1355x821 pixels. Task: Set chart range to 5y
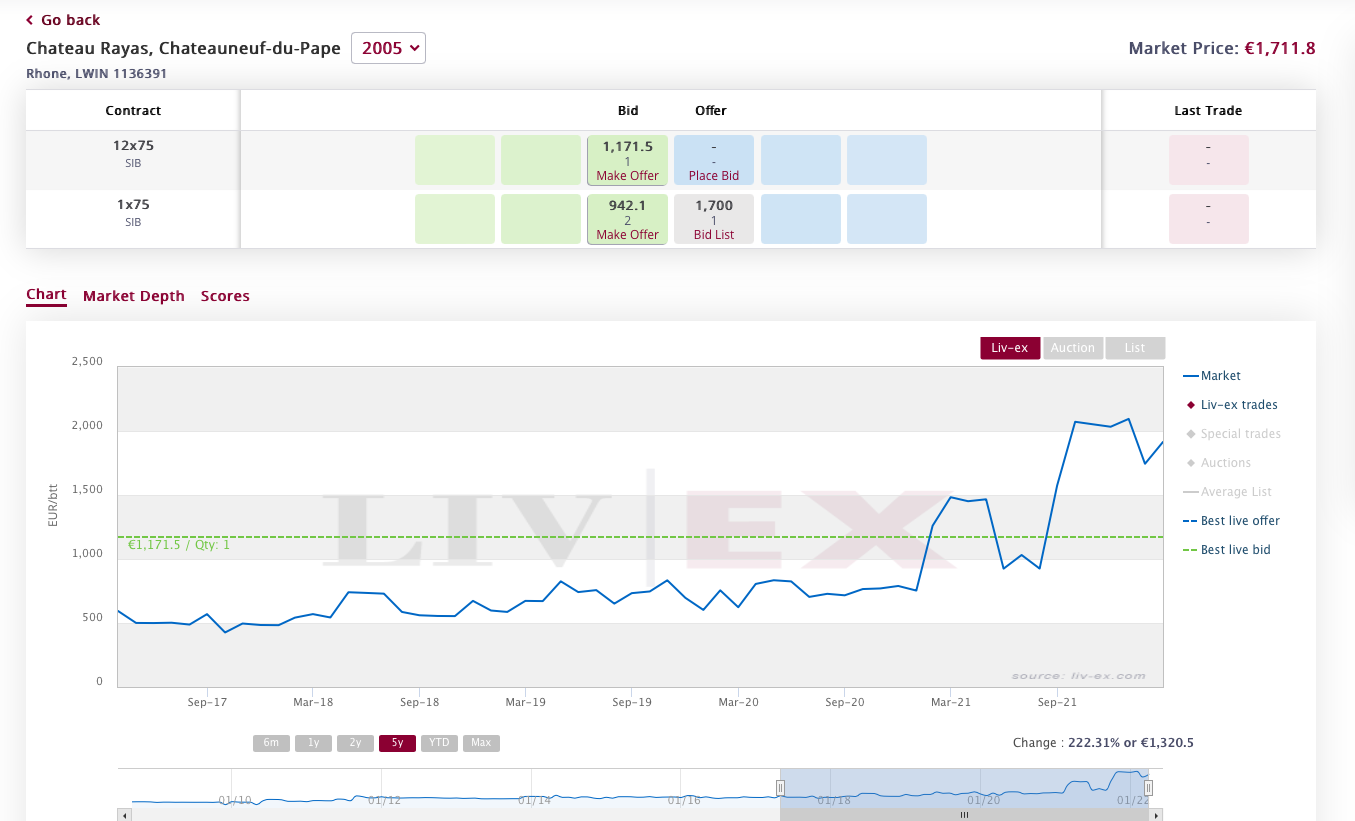(x=397, y=743)
